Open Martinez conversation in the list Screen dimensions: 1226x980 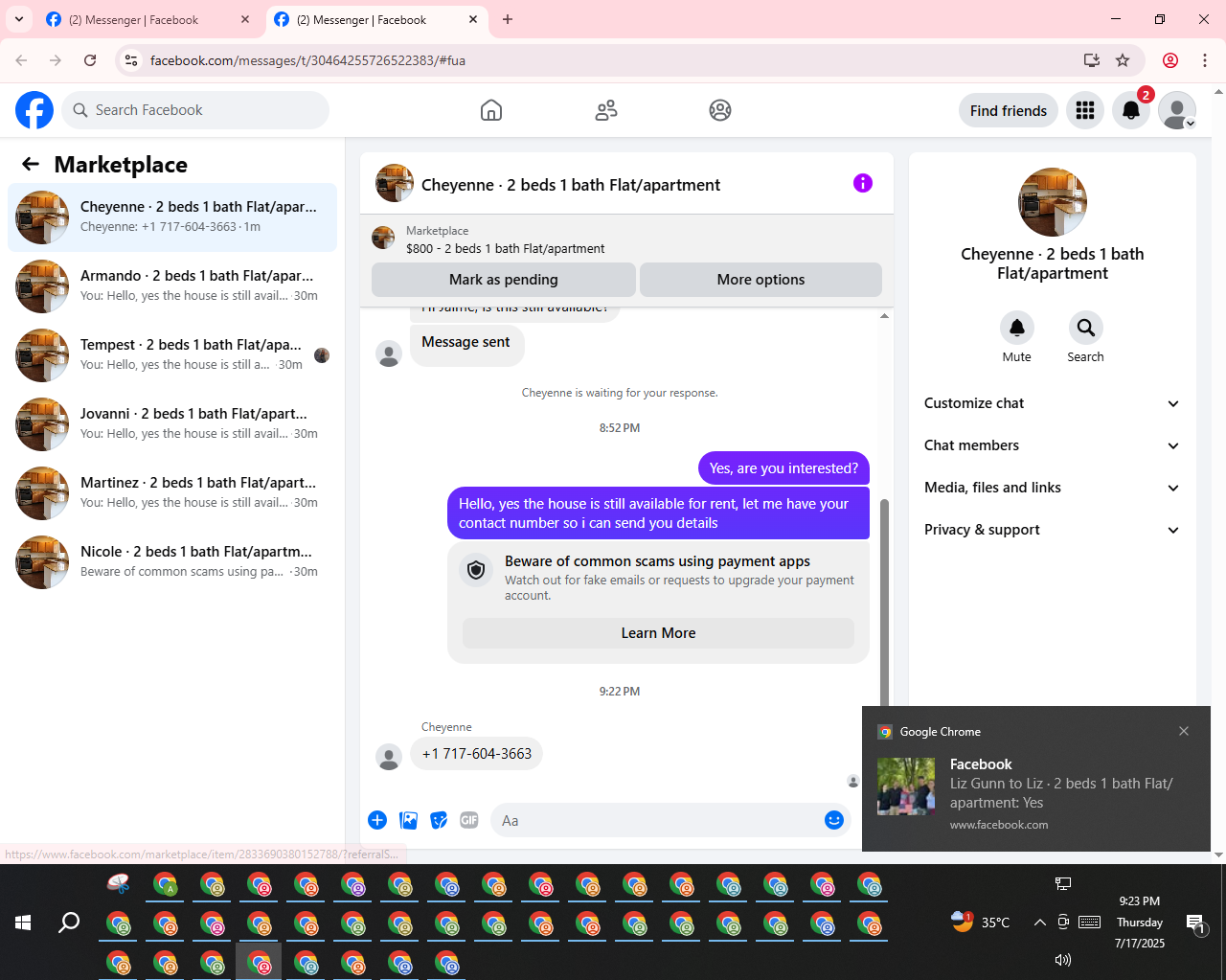(x=172, y=493)
